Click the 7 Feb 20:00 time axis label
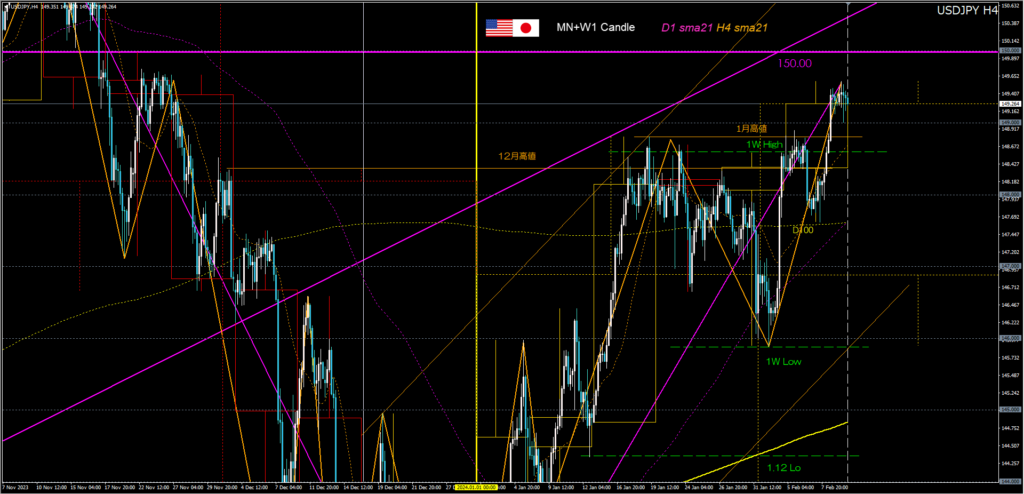This screenshot has width=1024, height=494. tap(835, 488)
